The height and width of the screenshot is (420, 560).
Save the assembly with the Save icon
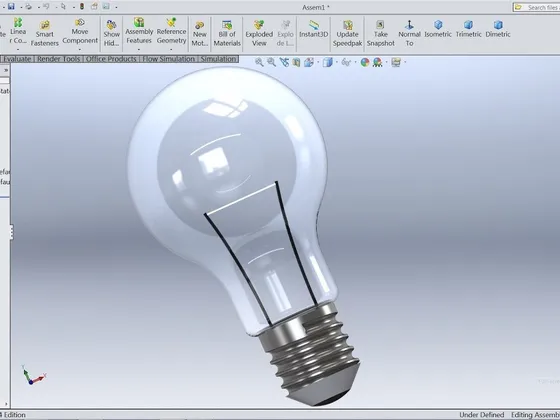(11, 6)
